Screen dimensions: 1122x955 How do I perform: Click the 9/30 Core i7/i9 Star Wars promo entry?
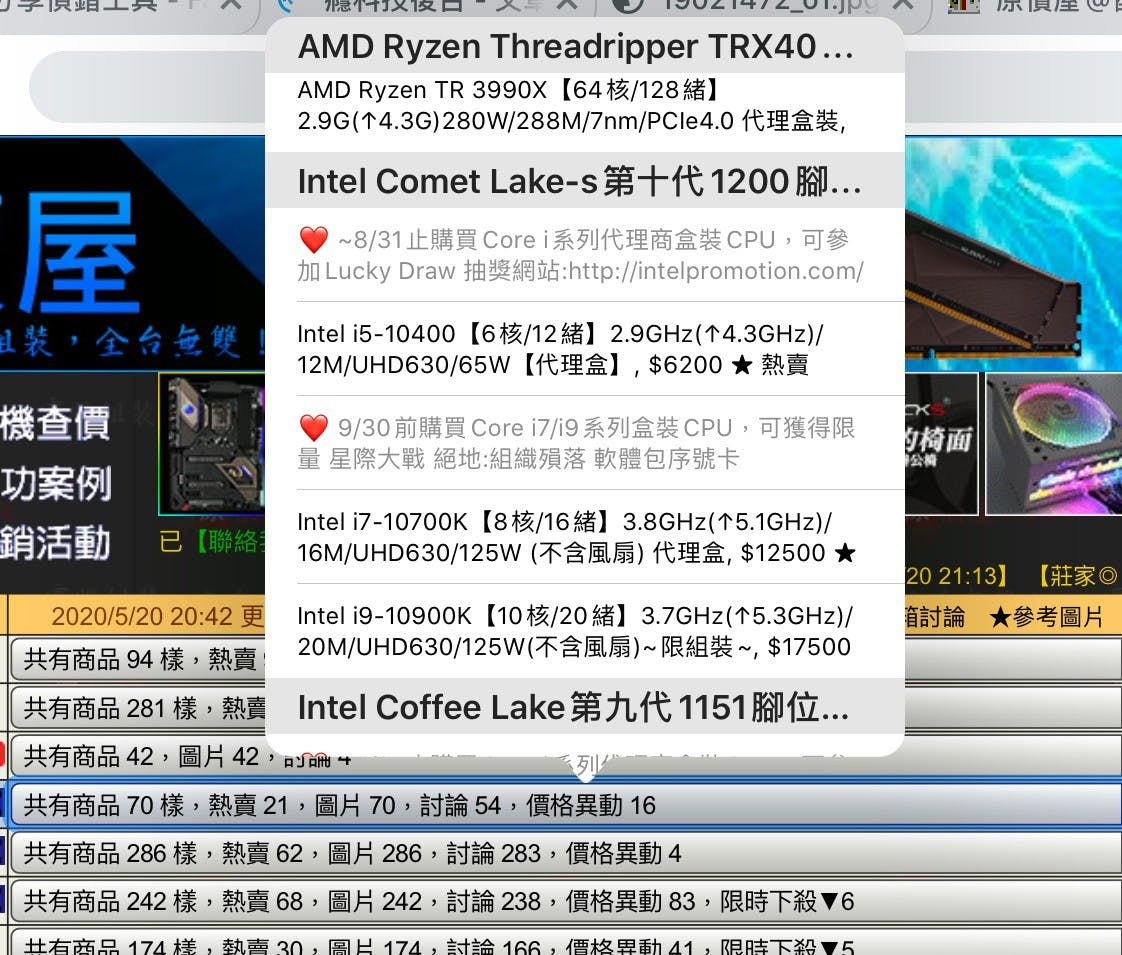tap(585, 444)
